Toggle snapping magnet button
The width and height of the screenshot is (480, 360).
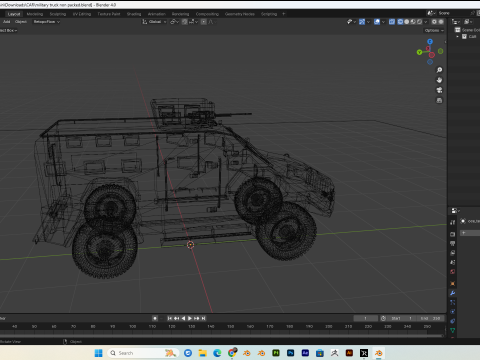[x=185, y=22]
